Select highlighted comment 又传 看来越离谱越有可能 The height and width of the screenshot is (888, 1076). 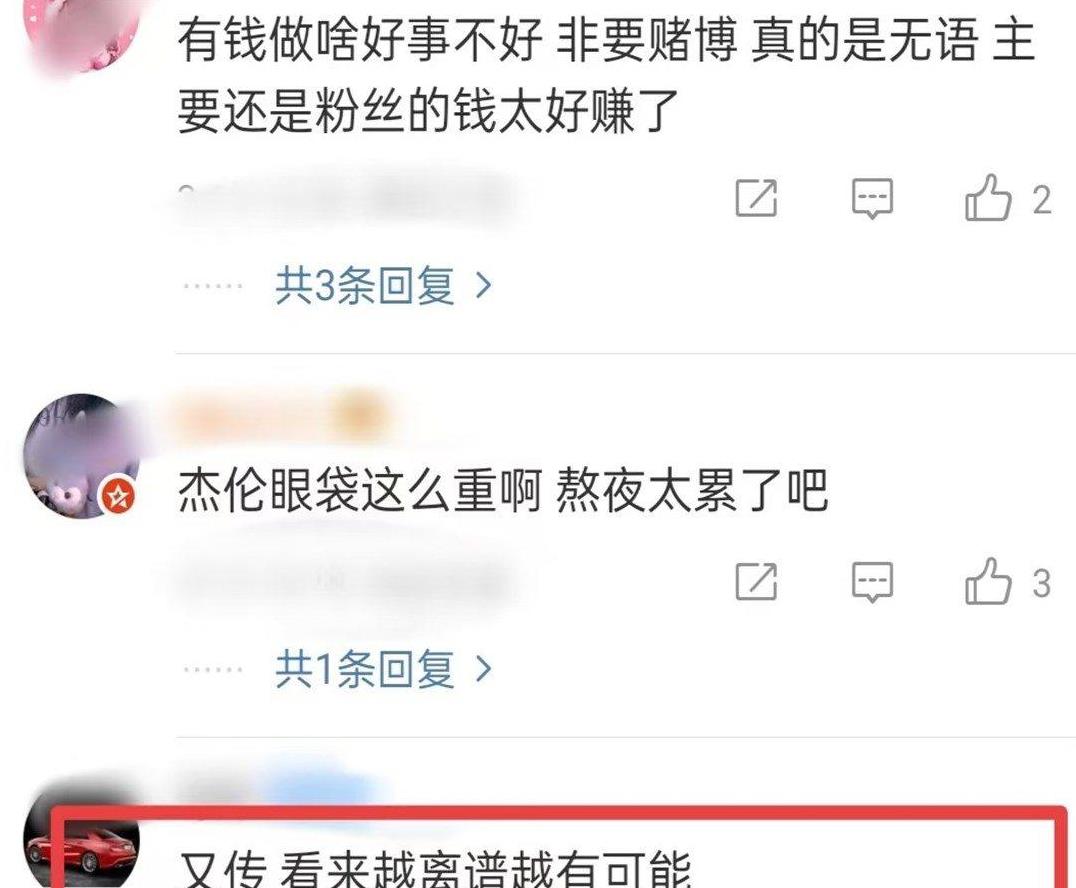[x=435, y=869]
